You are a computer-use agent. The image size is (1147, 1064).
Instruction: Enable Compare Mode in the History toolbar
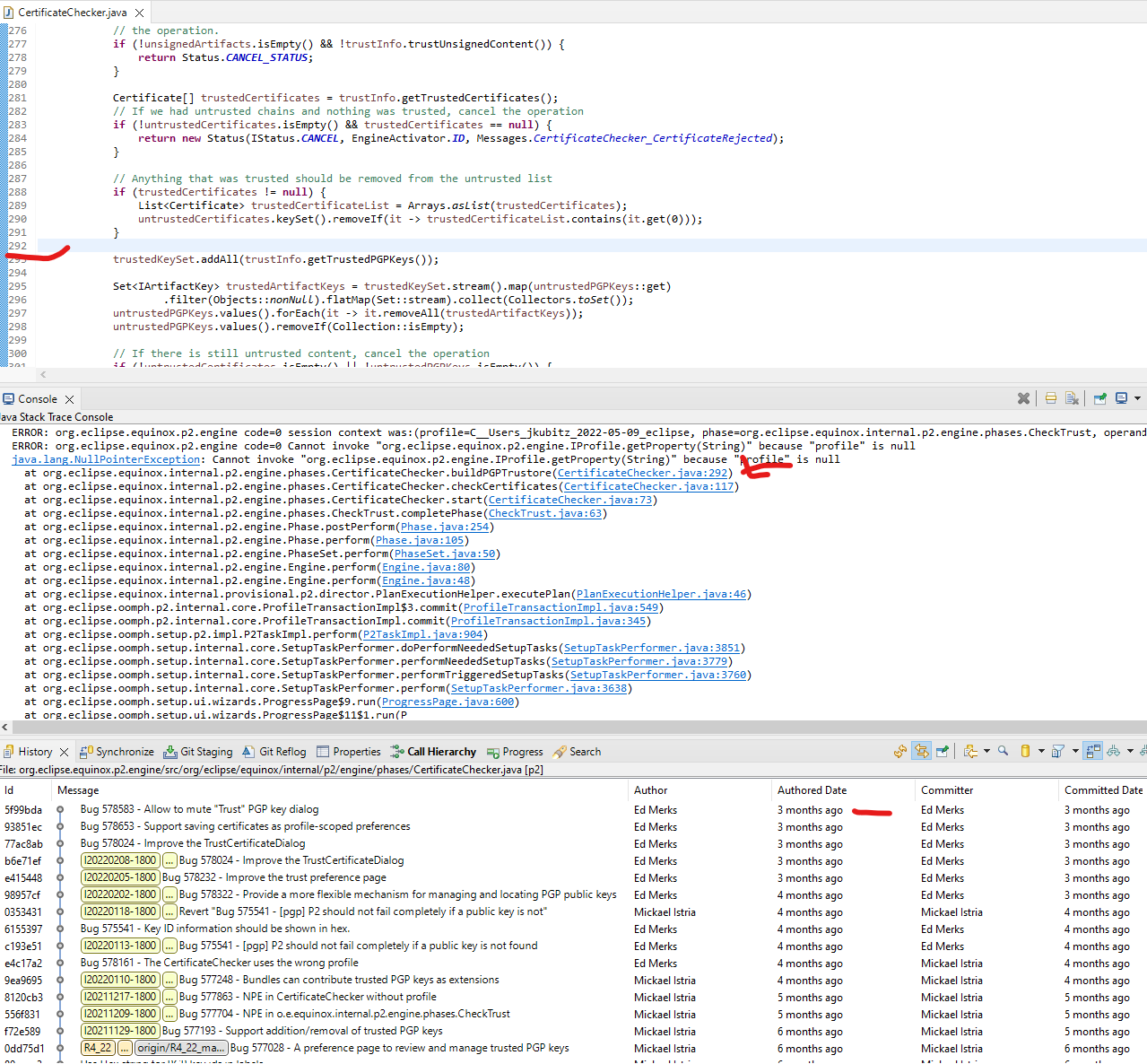(1092, 751)
